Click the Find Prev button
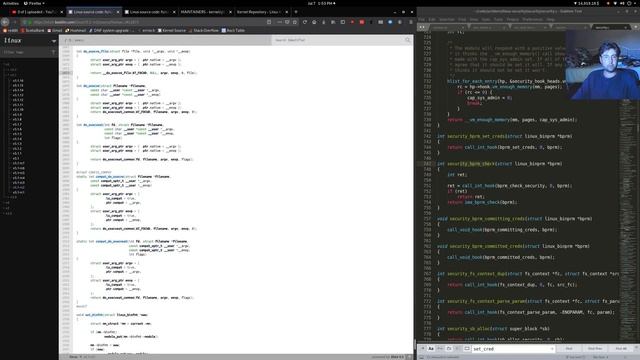Screen dimensions: 640x360 pyautogui.click(x=595, y=349)
